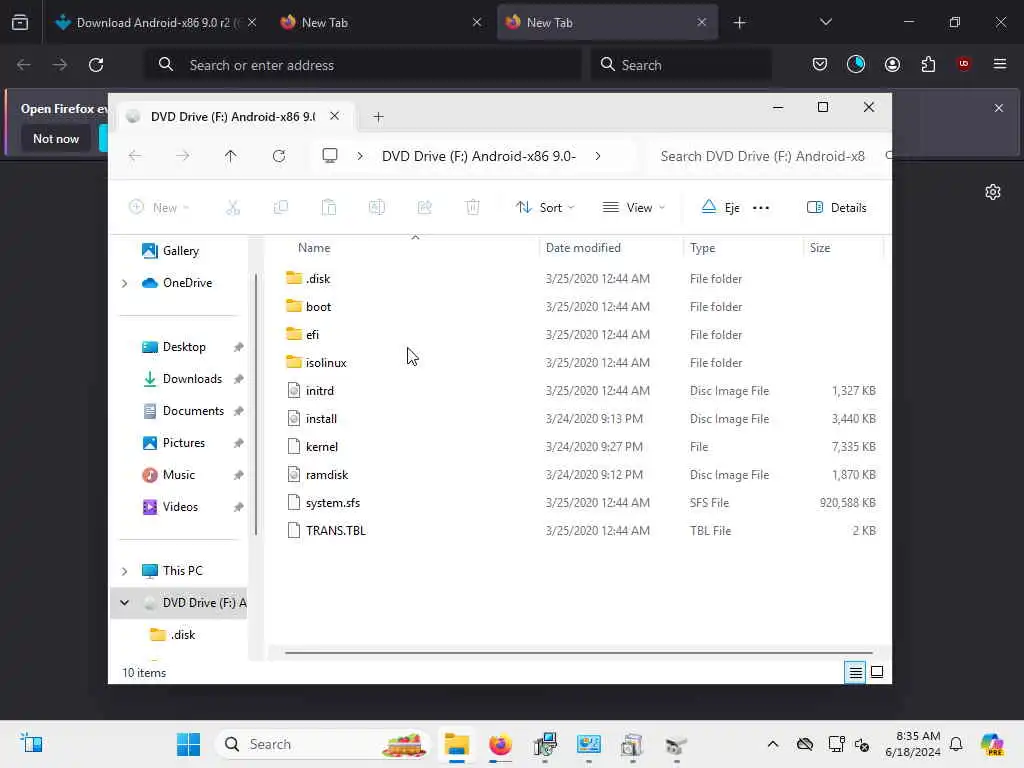Sort by Name column header
The height and width of the screenshot is (768, 1024).
click(314, 248)
